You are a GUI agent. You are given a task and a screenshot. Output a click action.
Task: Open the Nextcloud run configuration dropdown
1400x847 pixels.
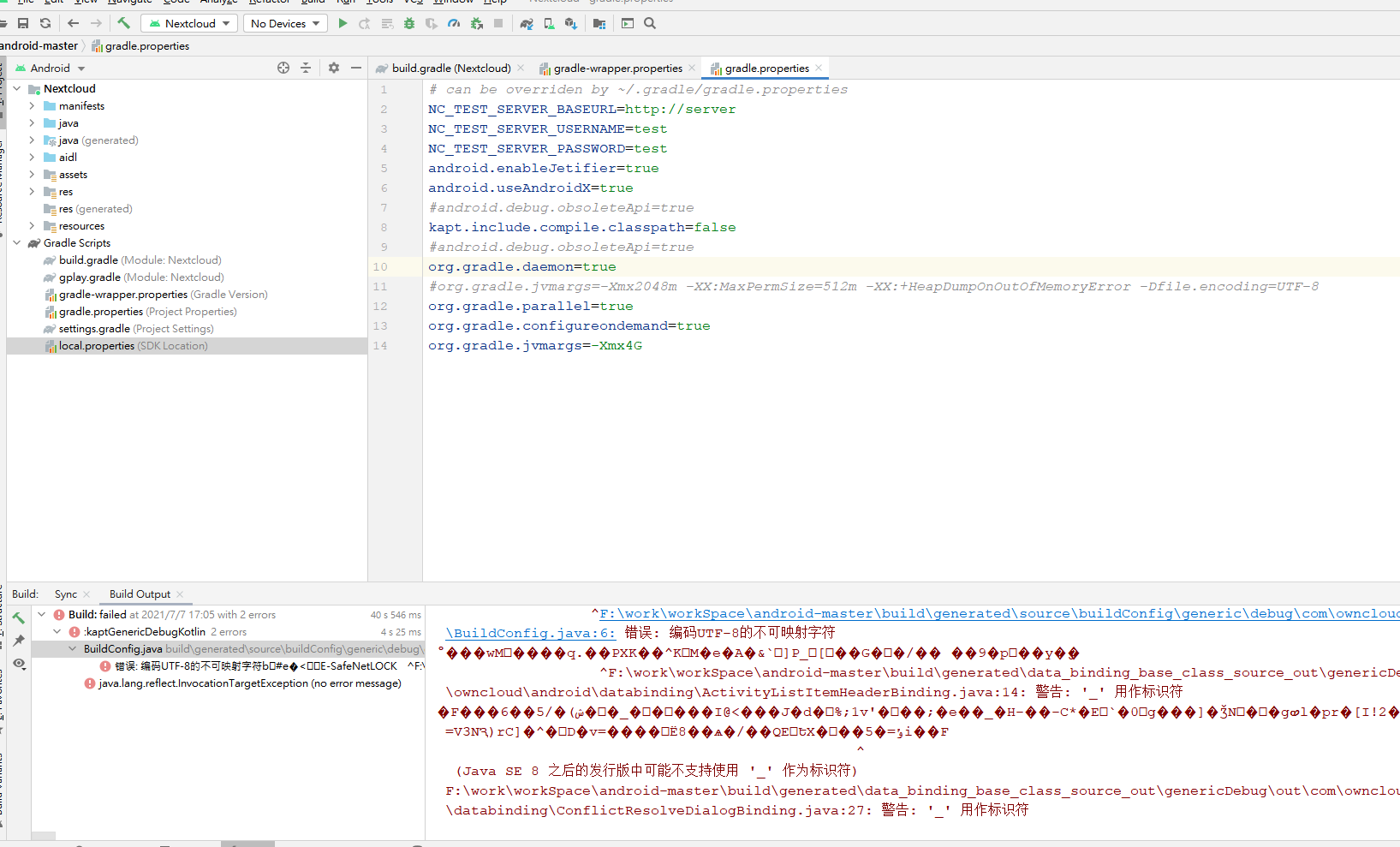click(x=189, y=23)
